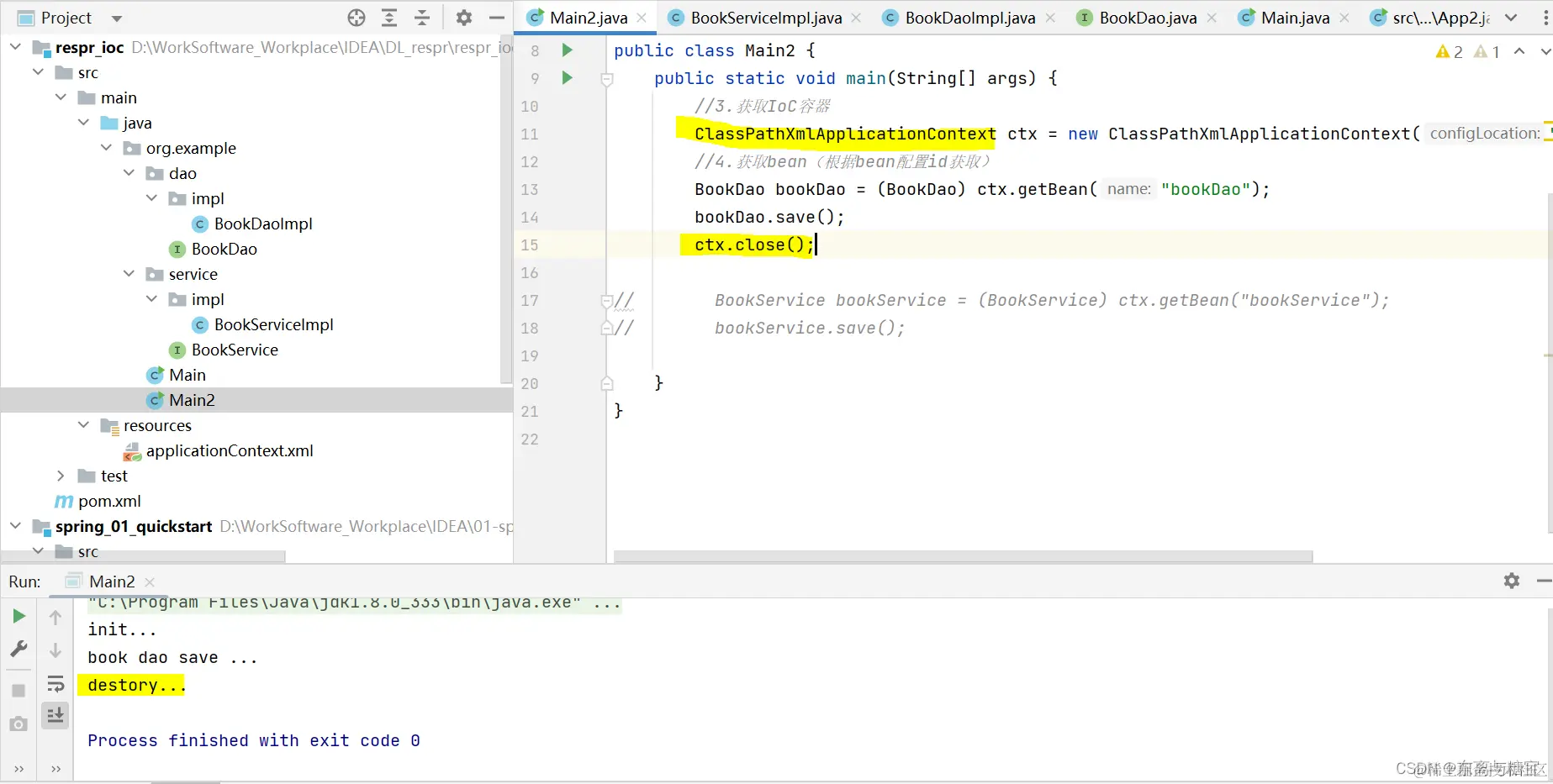Collapse the dao package node
1553x784 pixels.
129,173
